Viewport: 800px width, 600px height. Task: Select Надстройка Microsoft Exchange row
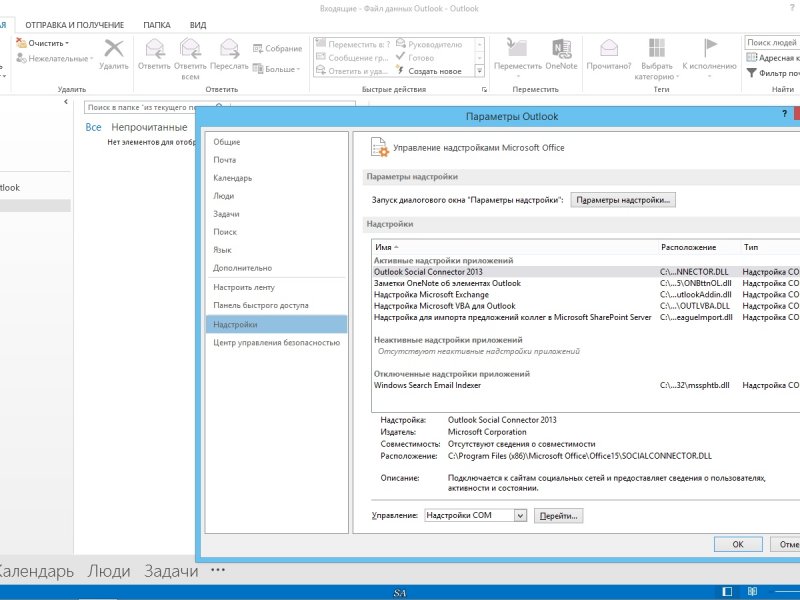coord(587,294)
